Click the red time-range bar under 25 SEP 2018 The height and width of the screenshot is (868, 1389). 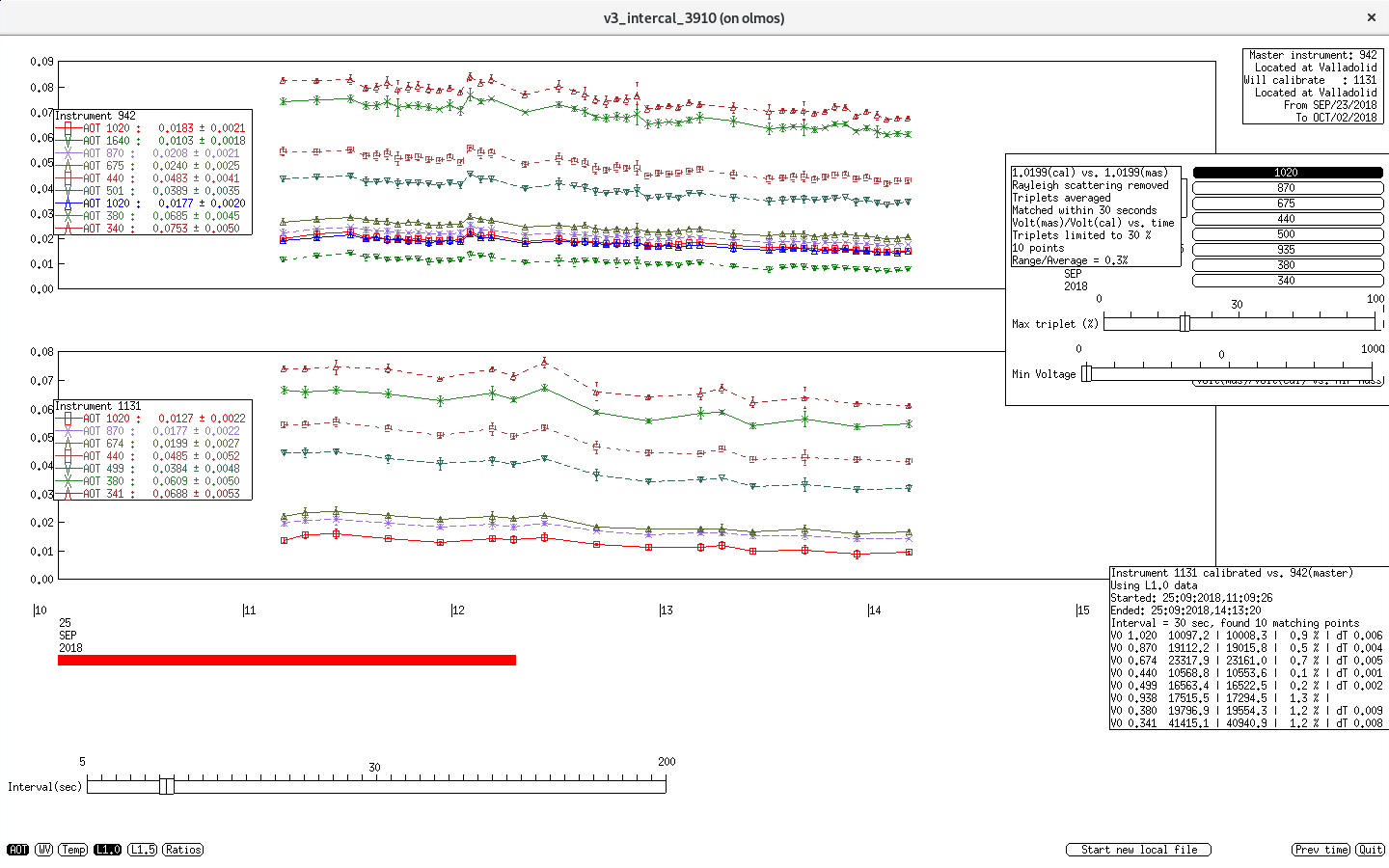(x=286, y=661)
